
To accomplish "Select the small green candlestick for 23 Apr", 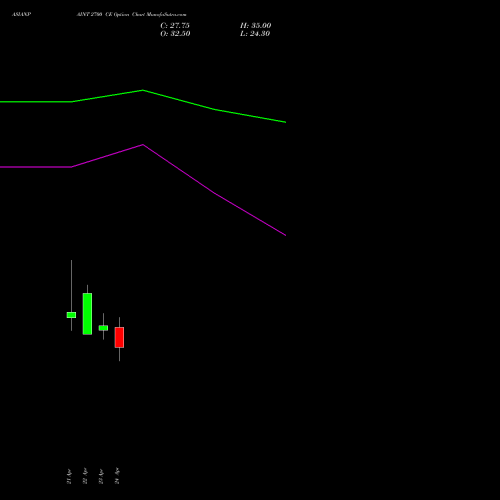I will point(103,328).
